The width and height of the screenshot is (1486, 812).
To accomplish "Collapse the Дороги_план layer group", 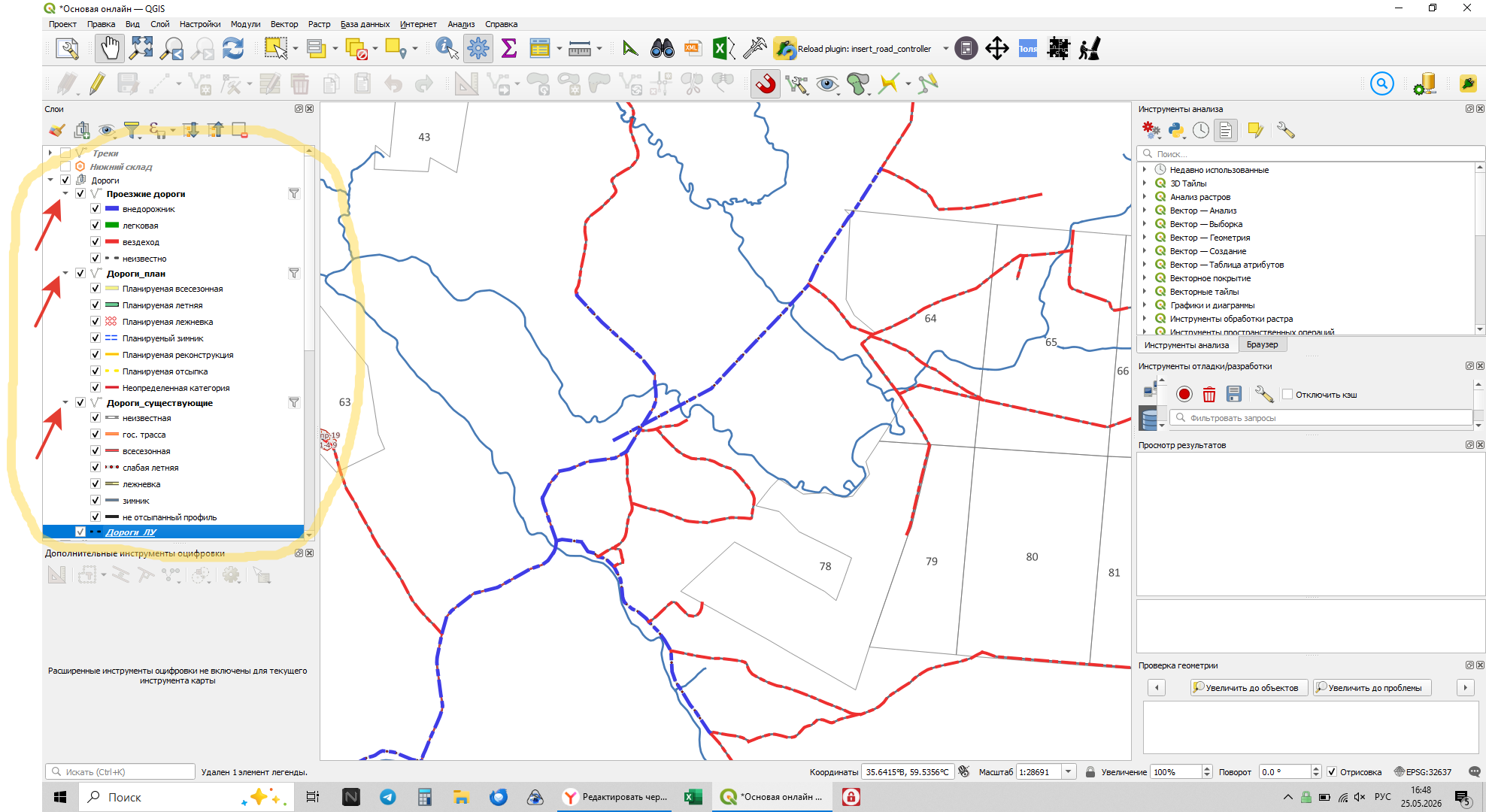I will coord(65,274).
